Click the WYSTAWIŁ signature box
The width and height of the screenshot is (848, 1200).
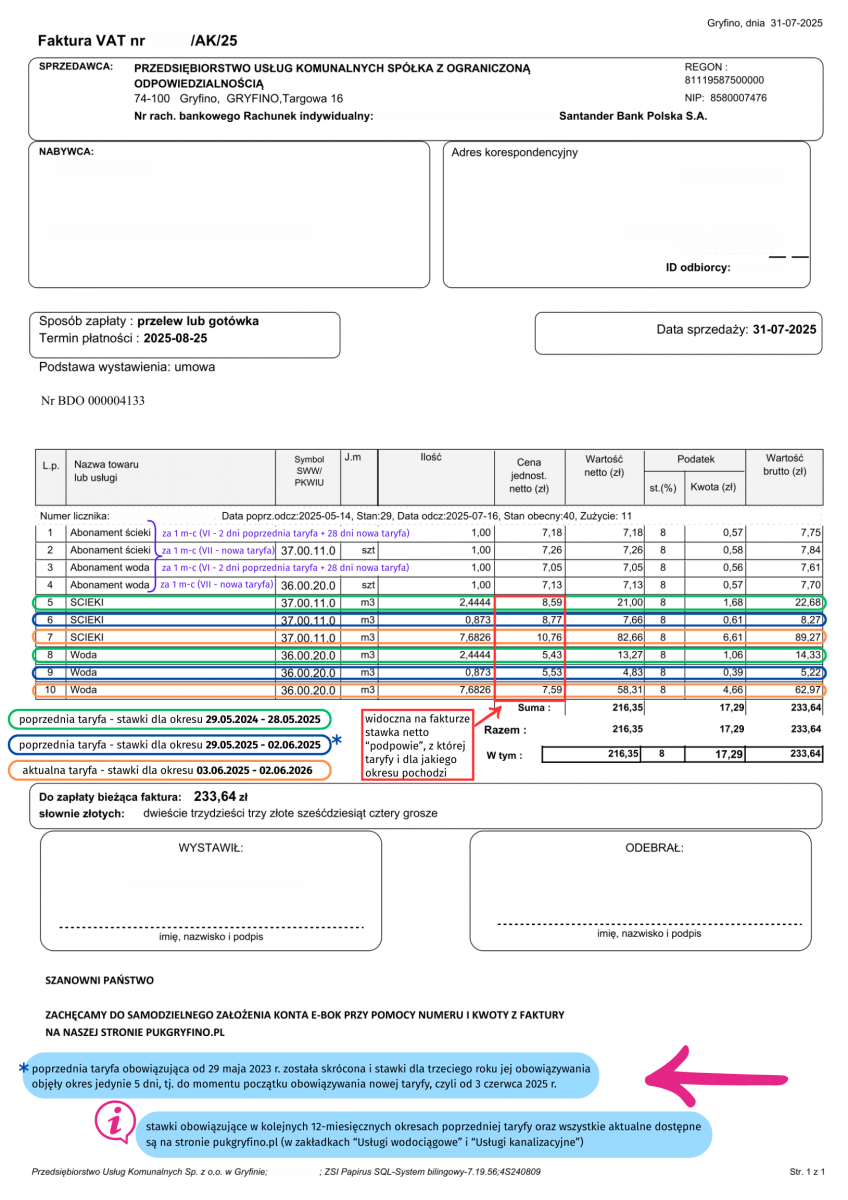[211, 890]
